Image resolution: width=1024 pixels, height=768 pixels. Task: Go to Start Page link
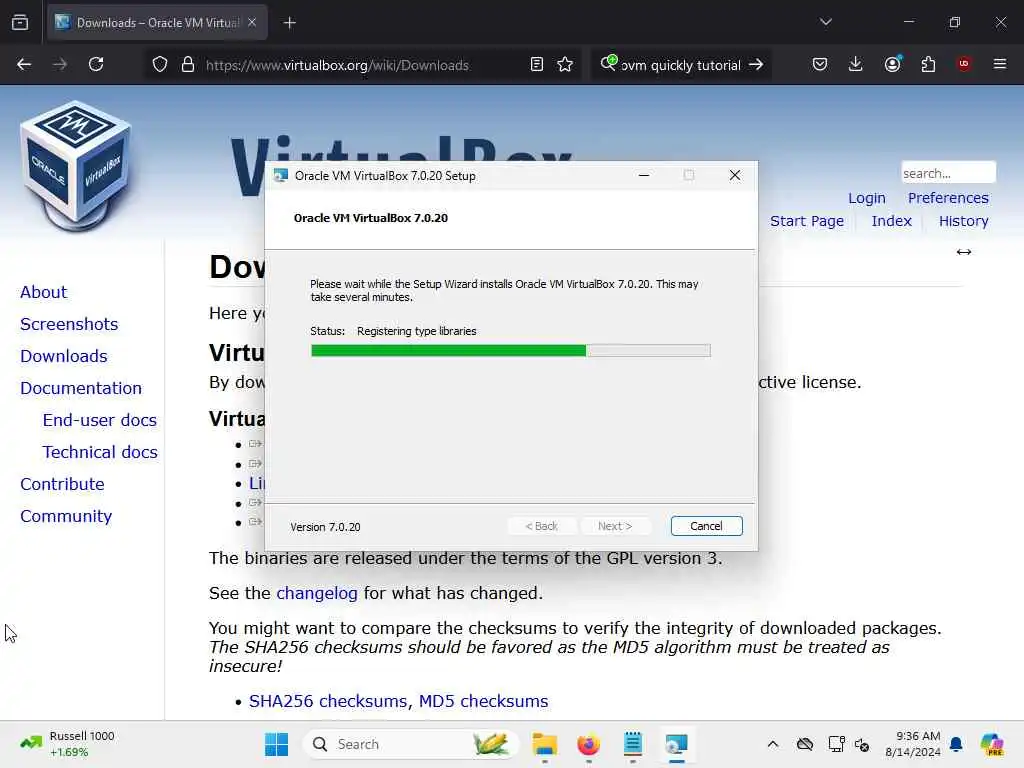click(807, 221)
